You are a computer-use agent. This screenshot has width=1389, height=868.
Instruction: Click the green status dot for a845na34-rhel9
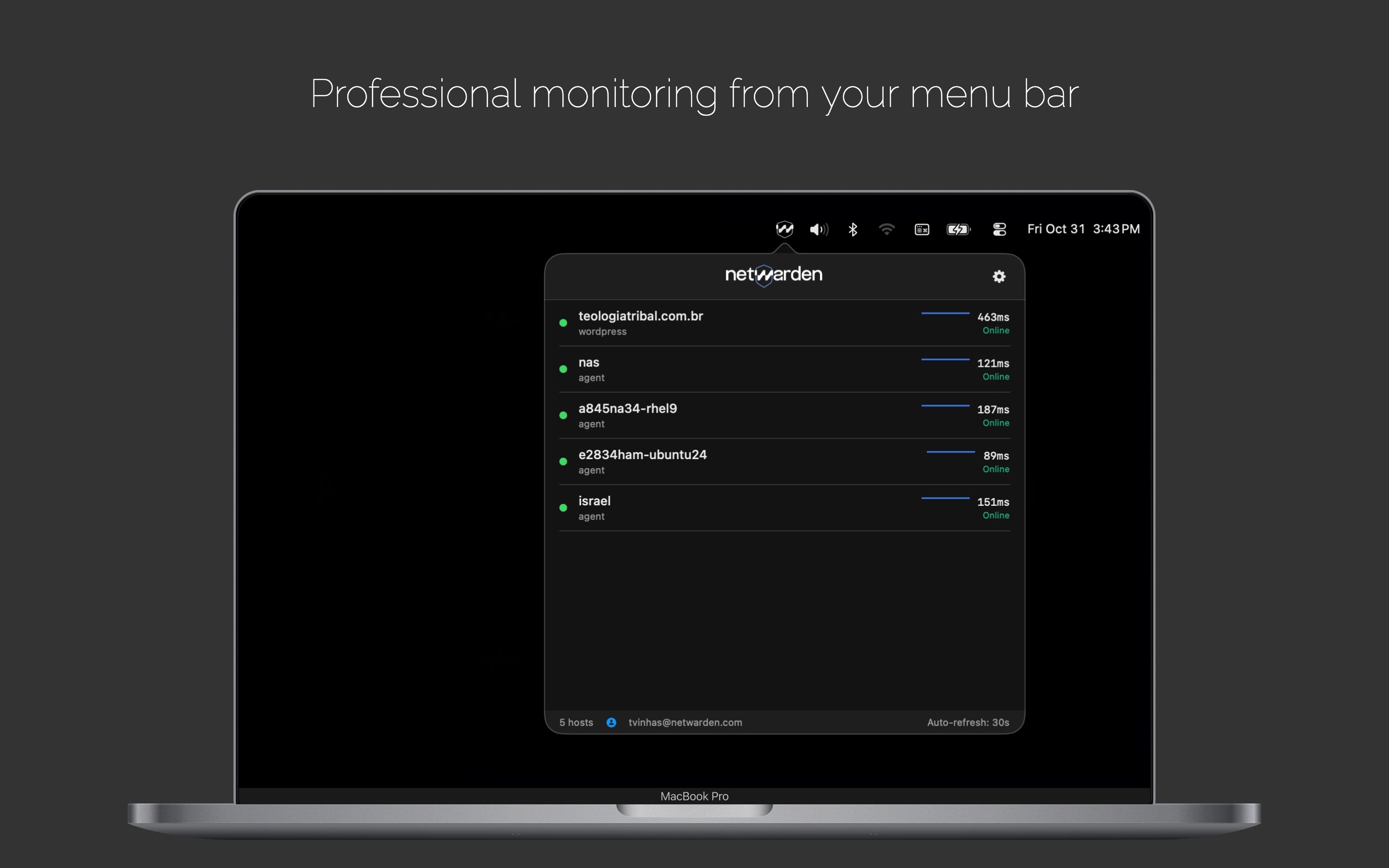coord(563,415)
